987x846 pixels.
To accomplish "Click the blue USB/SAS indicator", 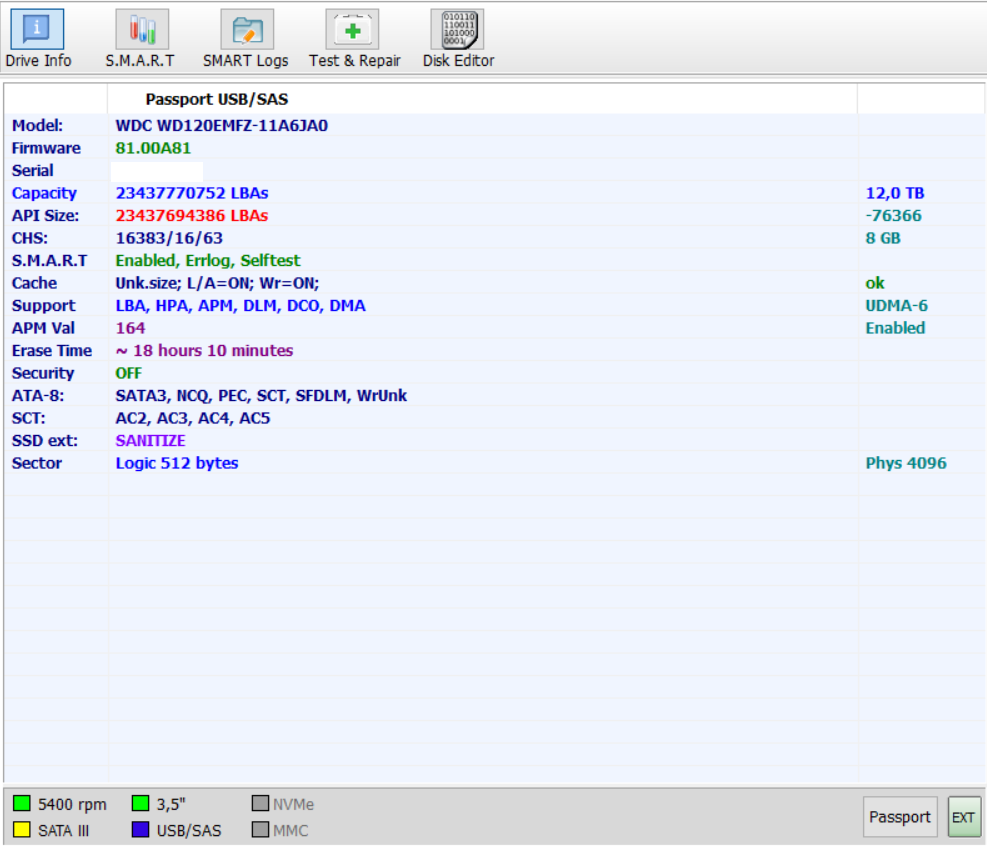I will 140,830.
